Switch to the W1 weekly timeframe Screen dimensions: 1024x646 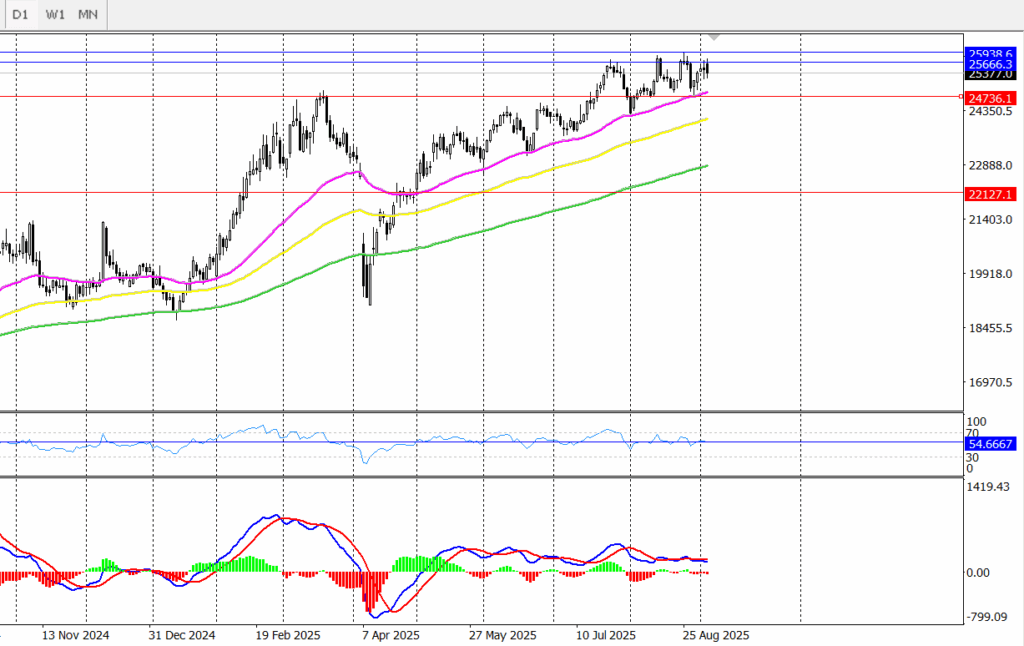coord(56,14)
